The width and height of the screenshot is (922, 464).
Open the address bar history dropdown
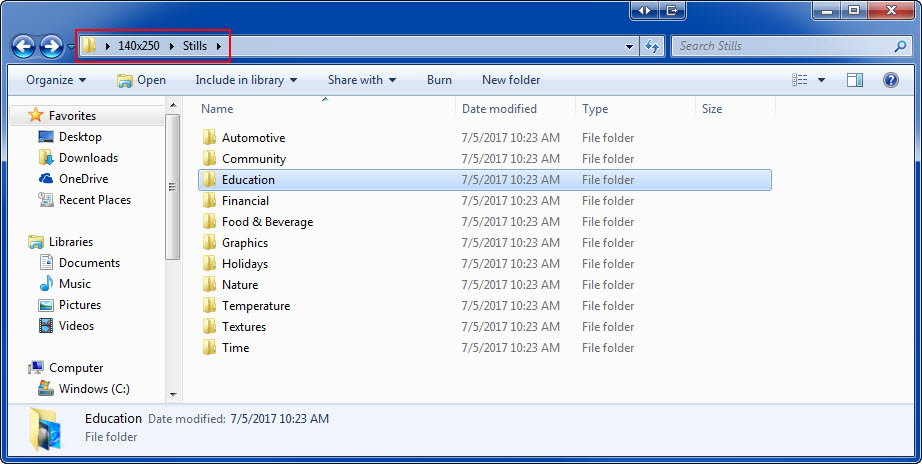pos(629,46)
